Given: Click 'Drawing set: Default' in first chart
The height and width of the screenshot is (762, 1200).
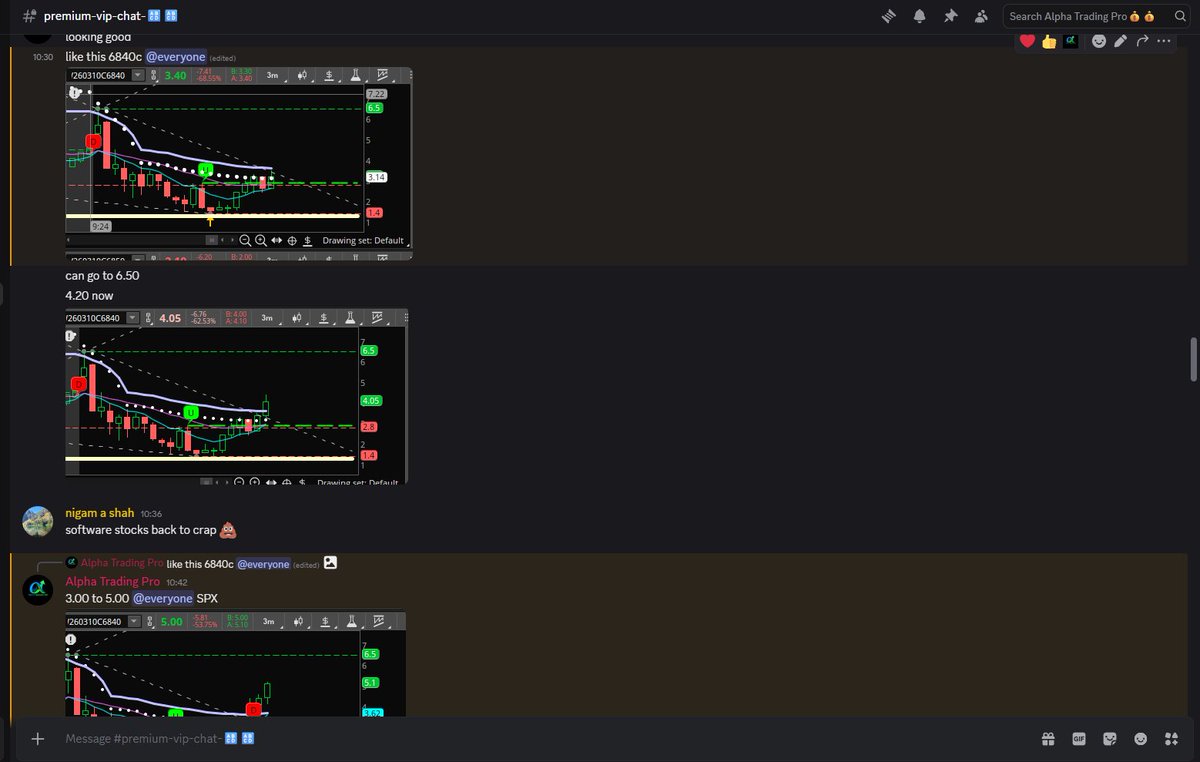Looking at the screenshot, I should click(363, 241).
